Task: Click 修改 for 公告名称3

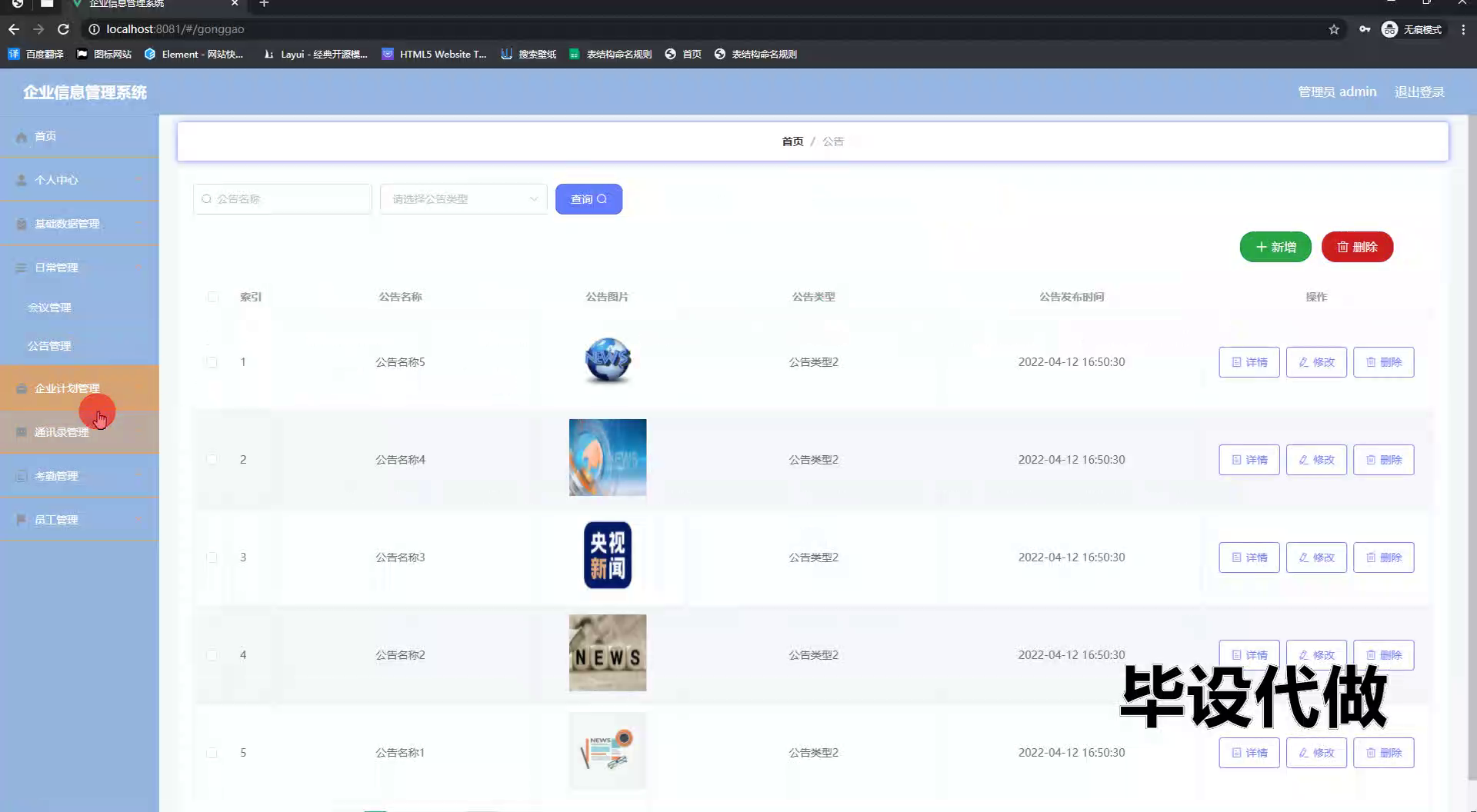Action: 1316,557
